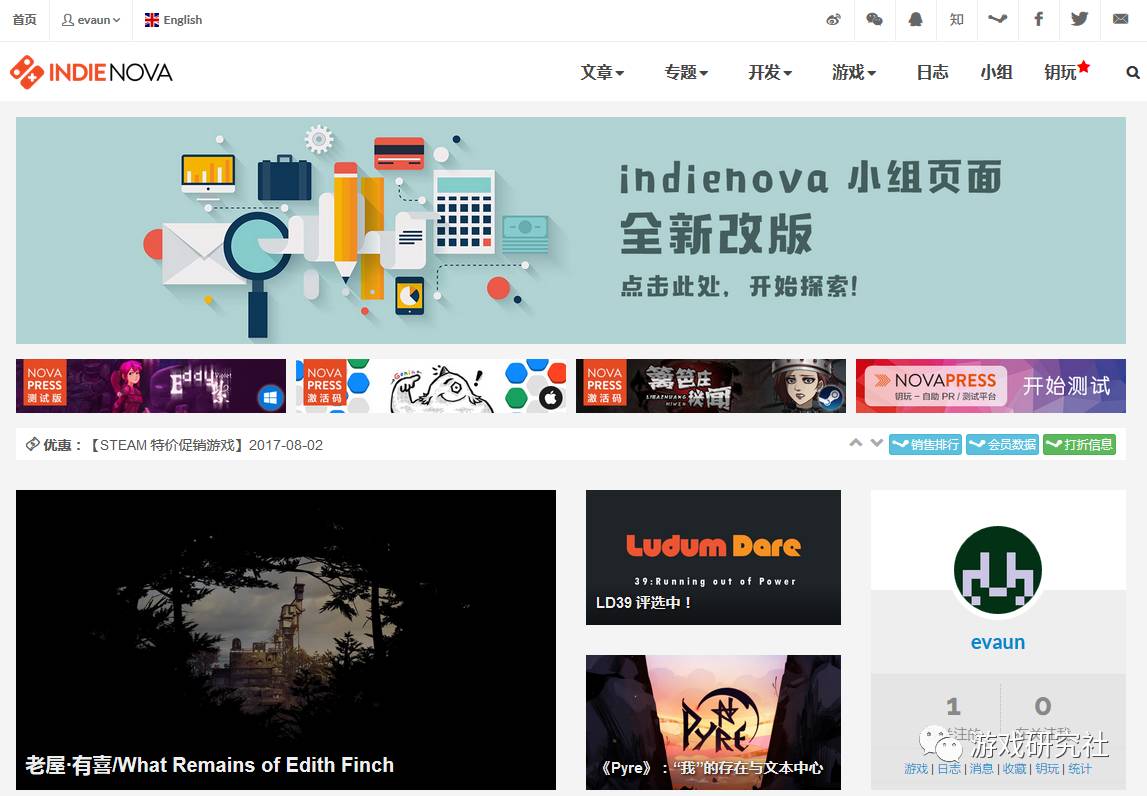The height and width of the screenshot is (796, 1147).
Task: Open the 小组页面全新改版 hero banner
Action: click(571, 230)
